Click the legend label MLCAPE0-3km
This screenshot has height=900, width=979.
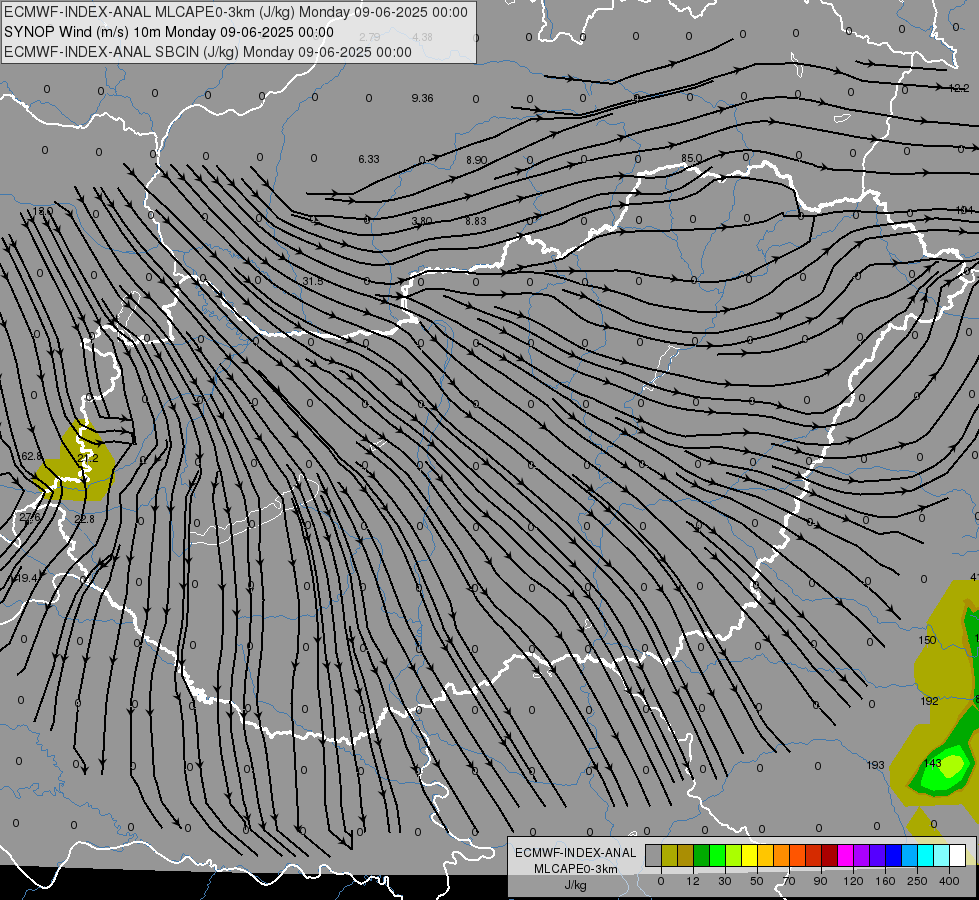pos(576,869)
